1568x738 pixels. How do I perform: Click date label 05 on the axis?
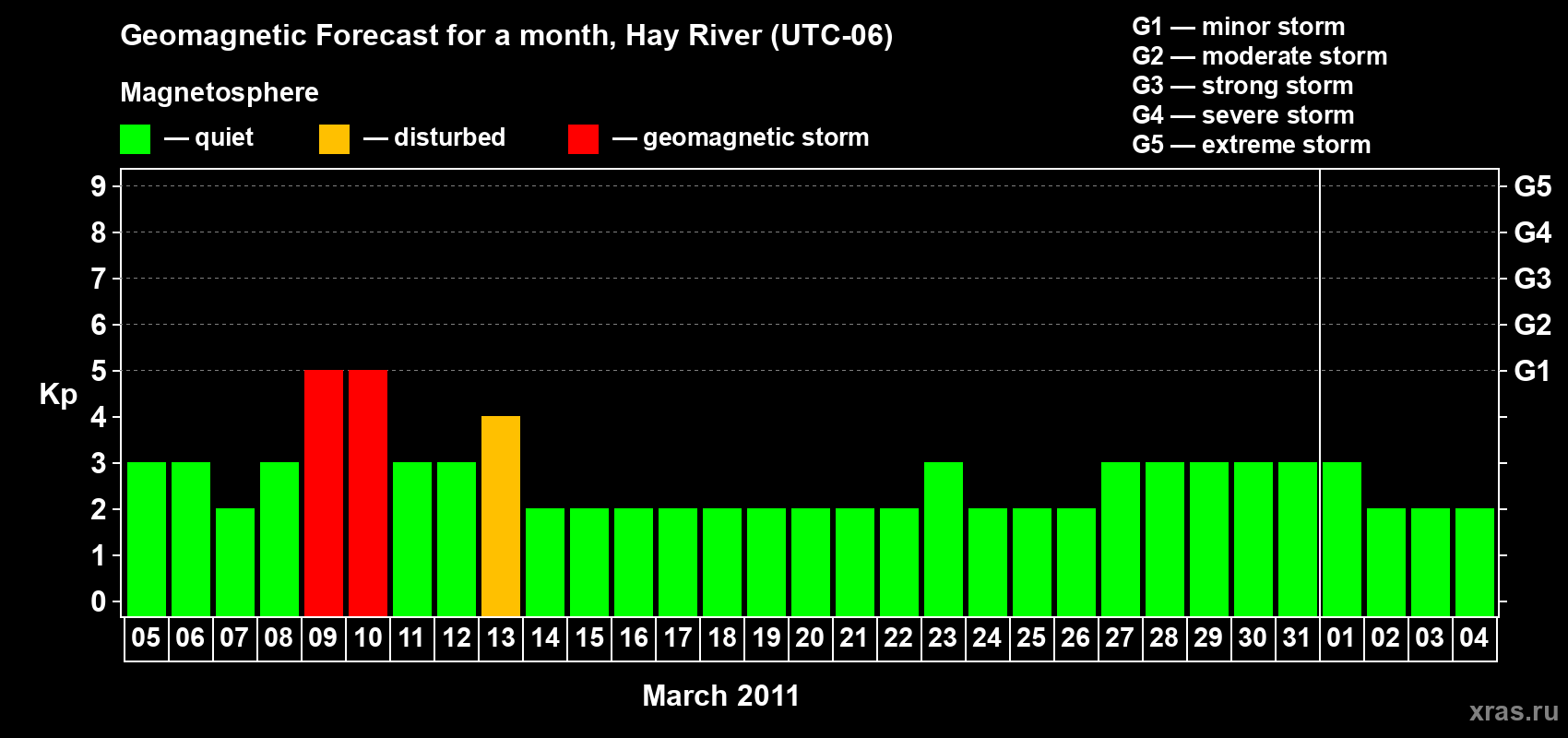point(146,637)
